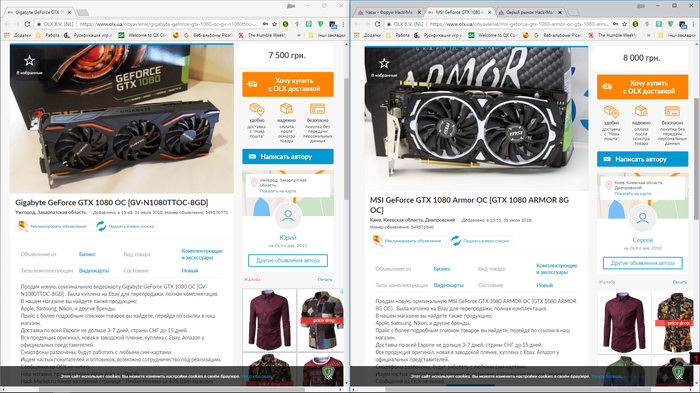
Task: Switch to the Серый рынок Hack-Market tab
Action: (x=530, y=12)
